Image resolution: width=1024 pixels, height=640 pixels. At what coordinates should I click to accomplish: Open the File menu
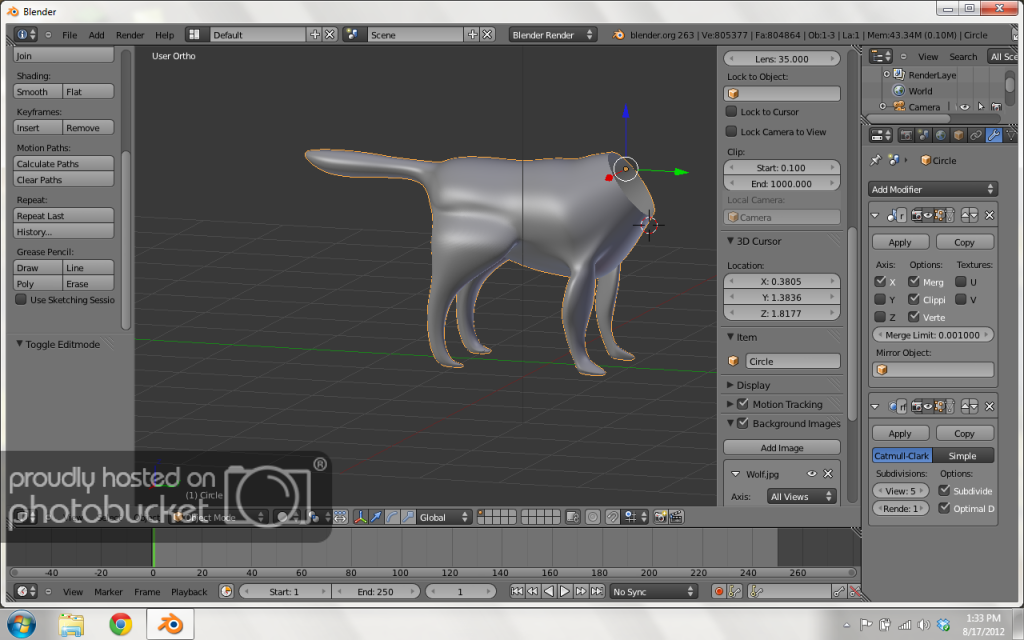[69, 35]
